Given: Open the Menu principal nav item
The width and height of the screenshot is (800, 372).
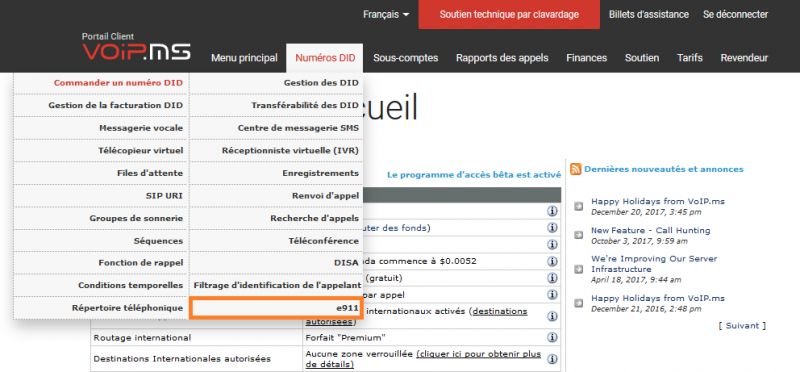Looking at the screenshot, I should (x=244, y=58).
